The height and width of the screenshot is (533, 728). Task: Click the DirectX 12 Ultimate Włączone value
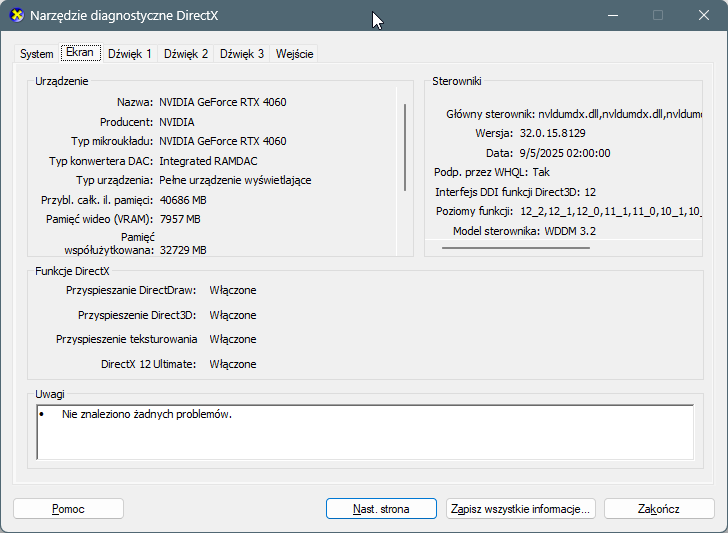tap(233, 365)
